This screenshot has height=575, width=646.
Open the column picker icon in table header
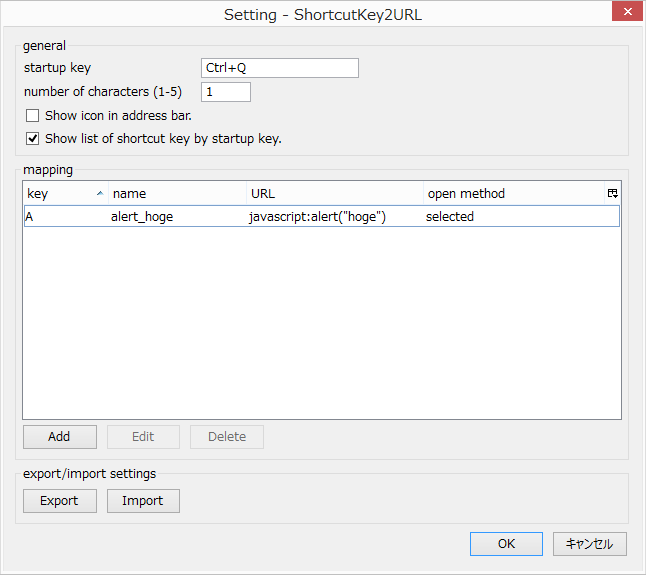612,194
